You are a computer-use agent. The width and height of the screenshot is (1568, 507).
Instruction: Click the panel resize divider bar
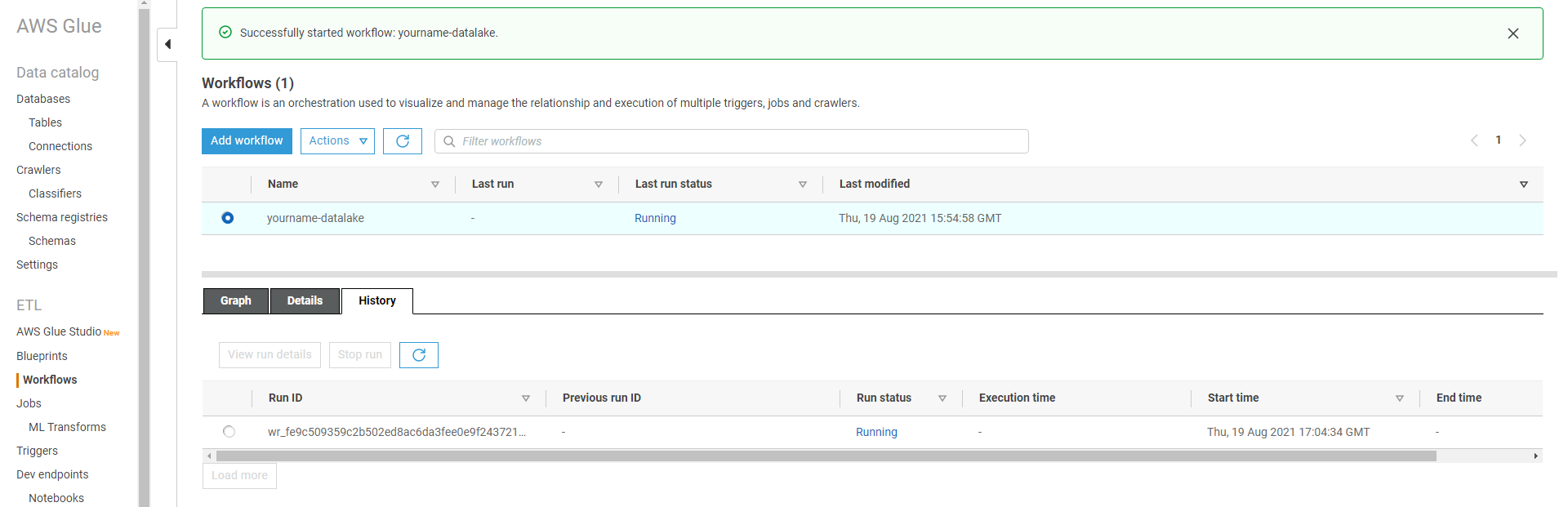tap(880, 274)
